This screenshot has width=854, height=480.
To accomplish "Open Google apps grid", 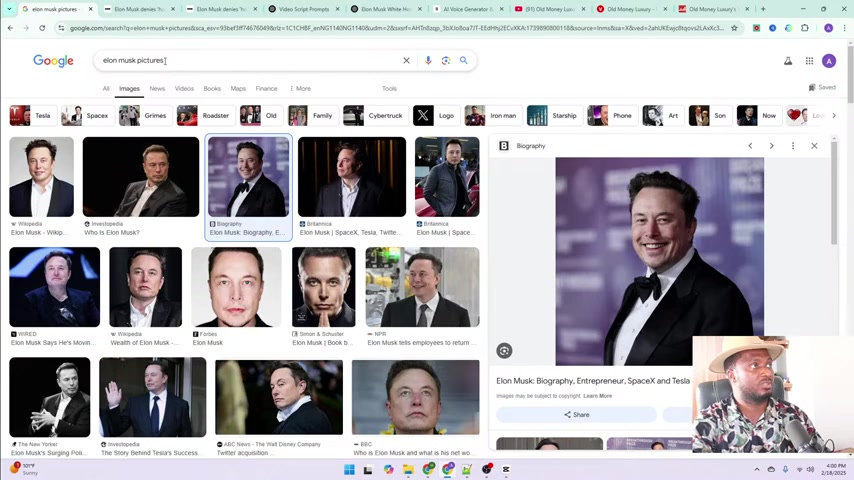I will click(x=809, y=61).
